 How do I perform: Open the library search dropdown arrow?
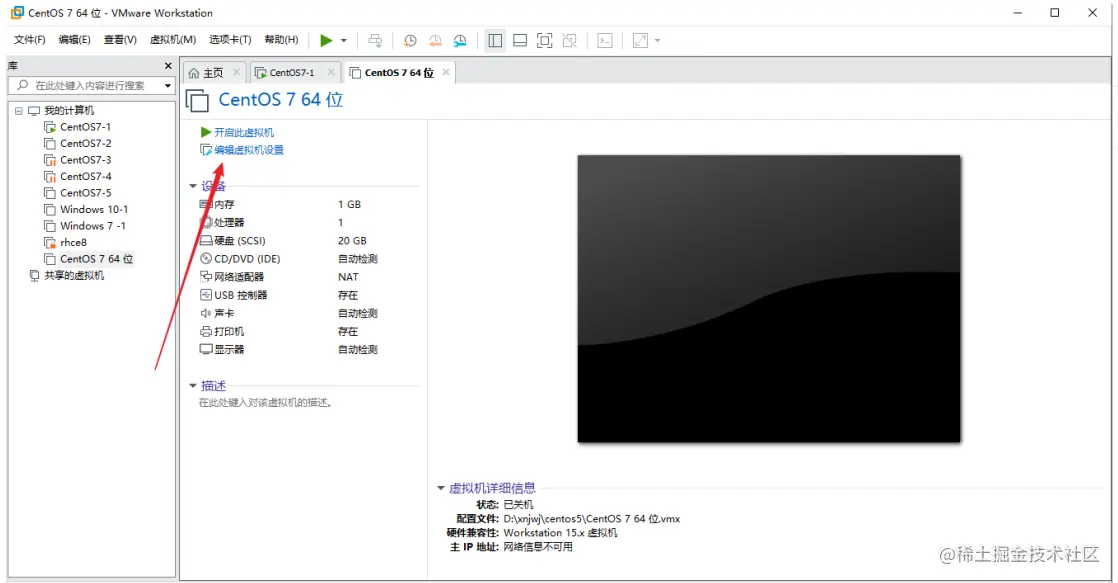point(168,86)
